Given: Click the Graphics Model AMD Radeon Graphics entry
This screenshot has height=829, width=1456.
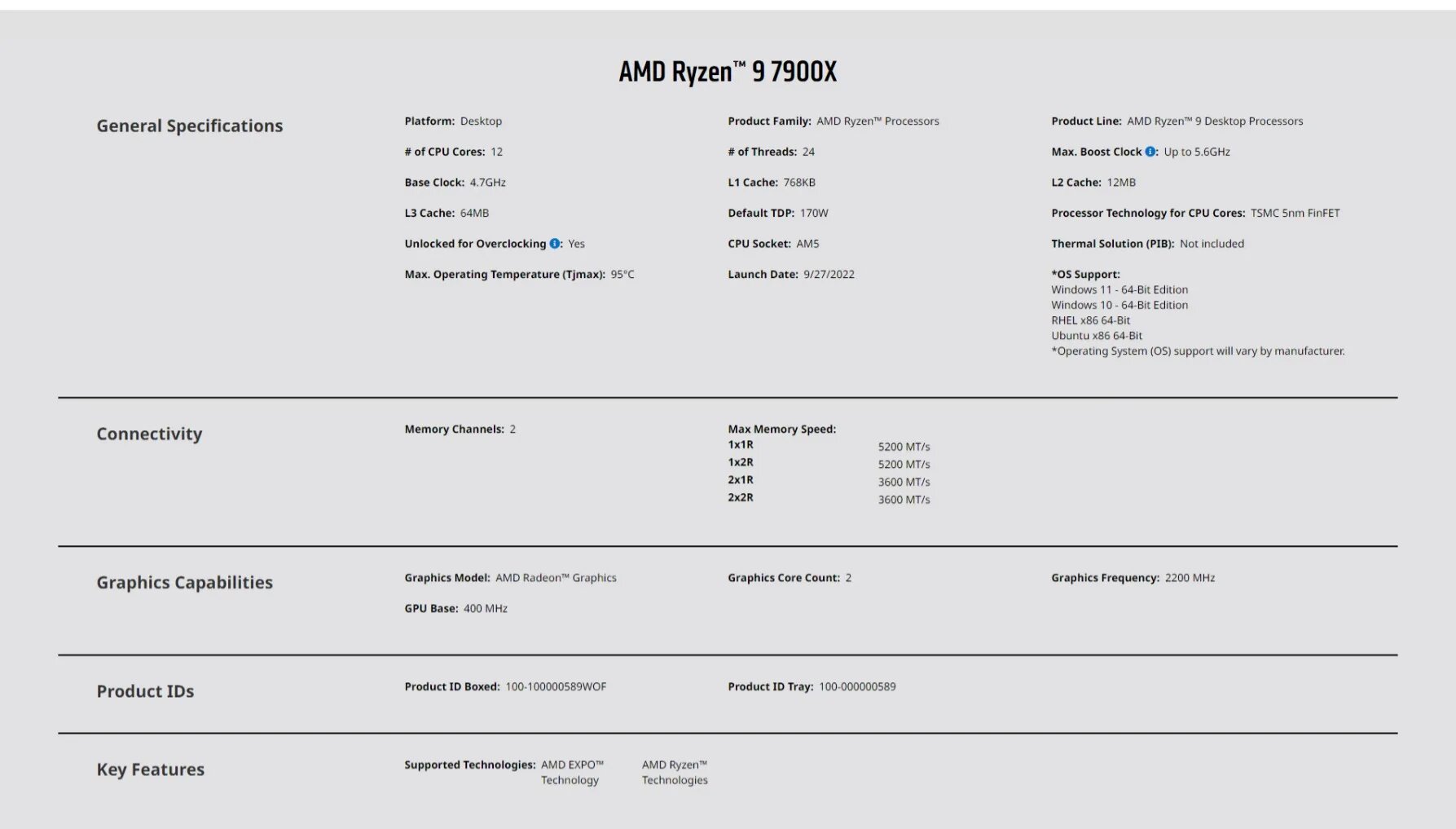Looking at the screenshot, I should (x=511, y=578).
